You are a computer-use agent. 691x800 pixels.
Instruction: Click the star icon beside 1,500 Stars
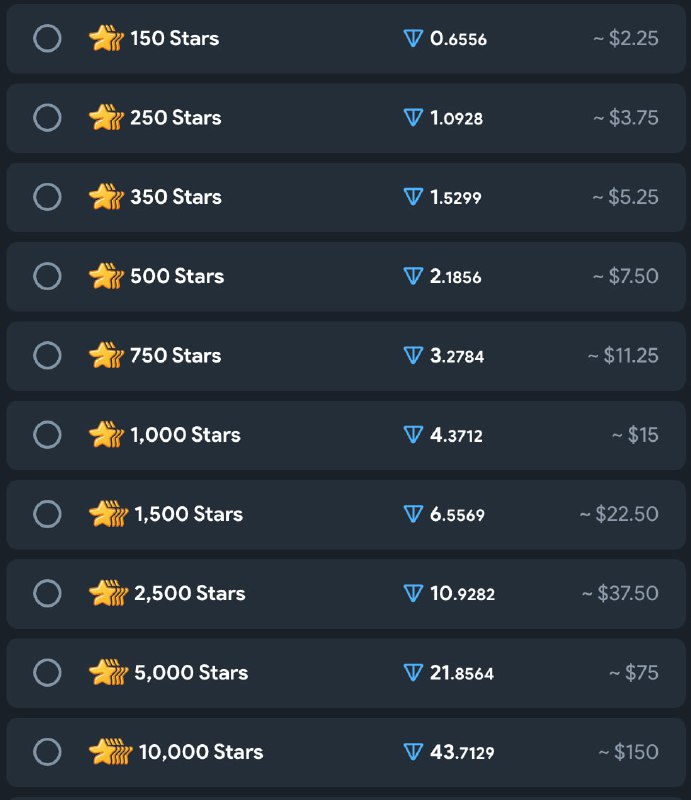point(108,514)
